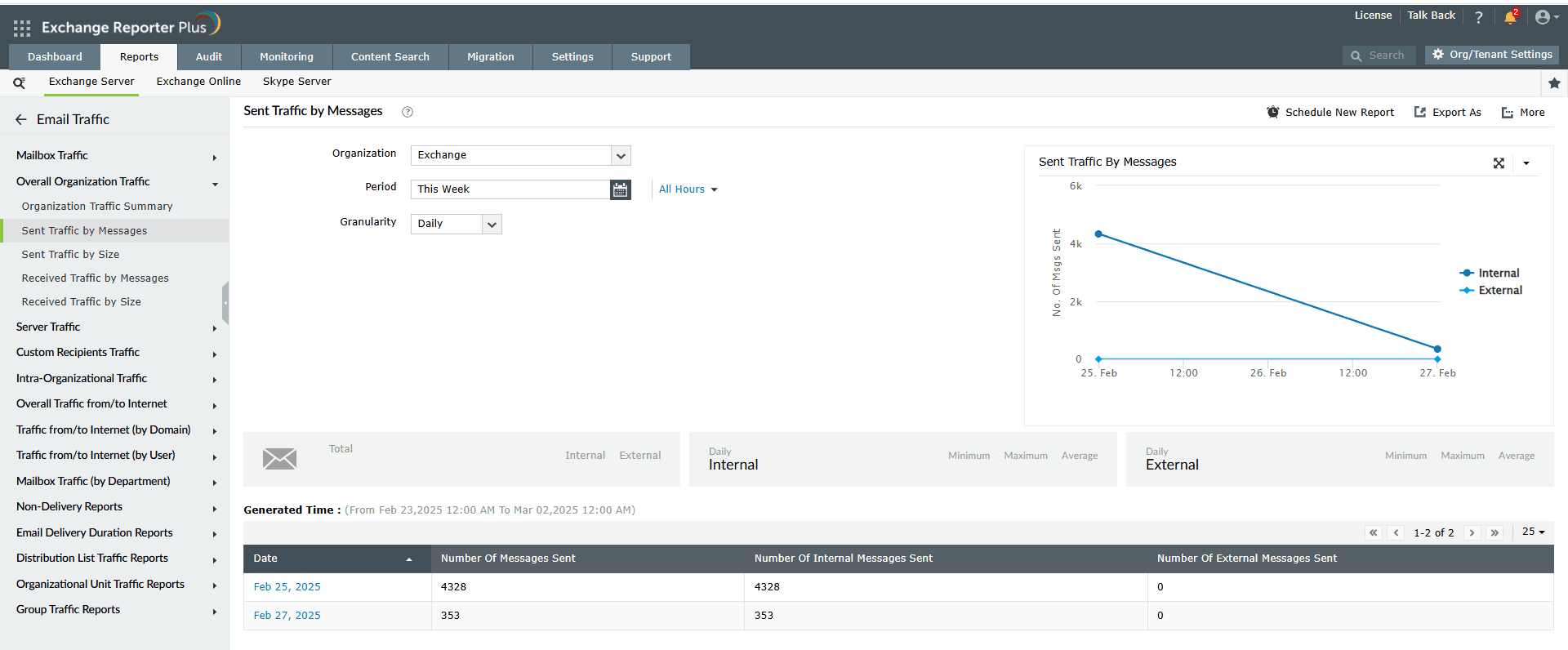Switch to the Audit tab
Image resolution: width=1568 pixels, height=650 pixels.
[x=209, y=57]
